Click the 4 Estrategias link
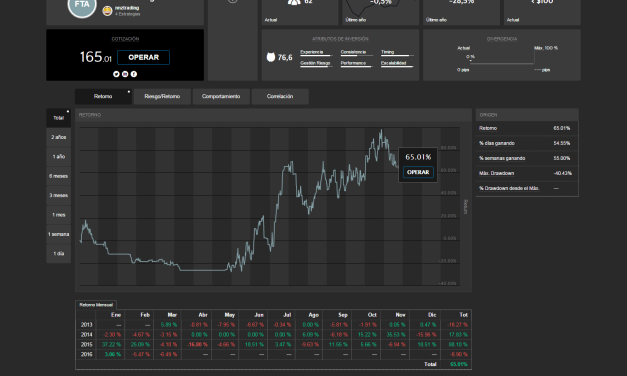 (128, 14)
